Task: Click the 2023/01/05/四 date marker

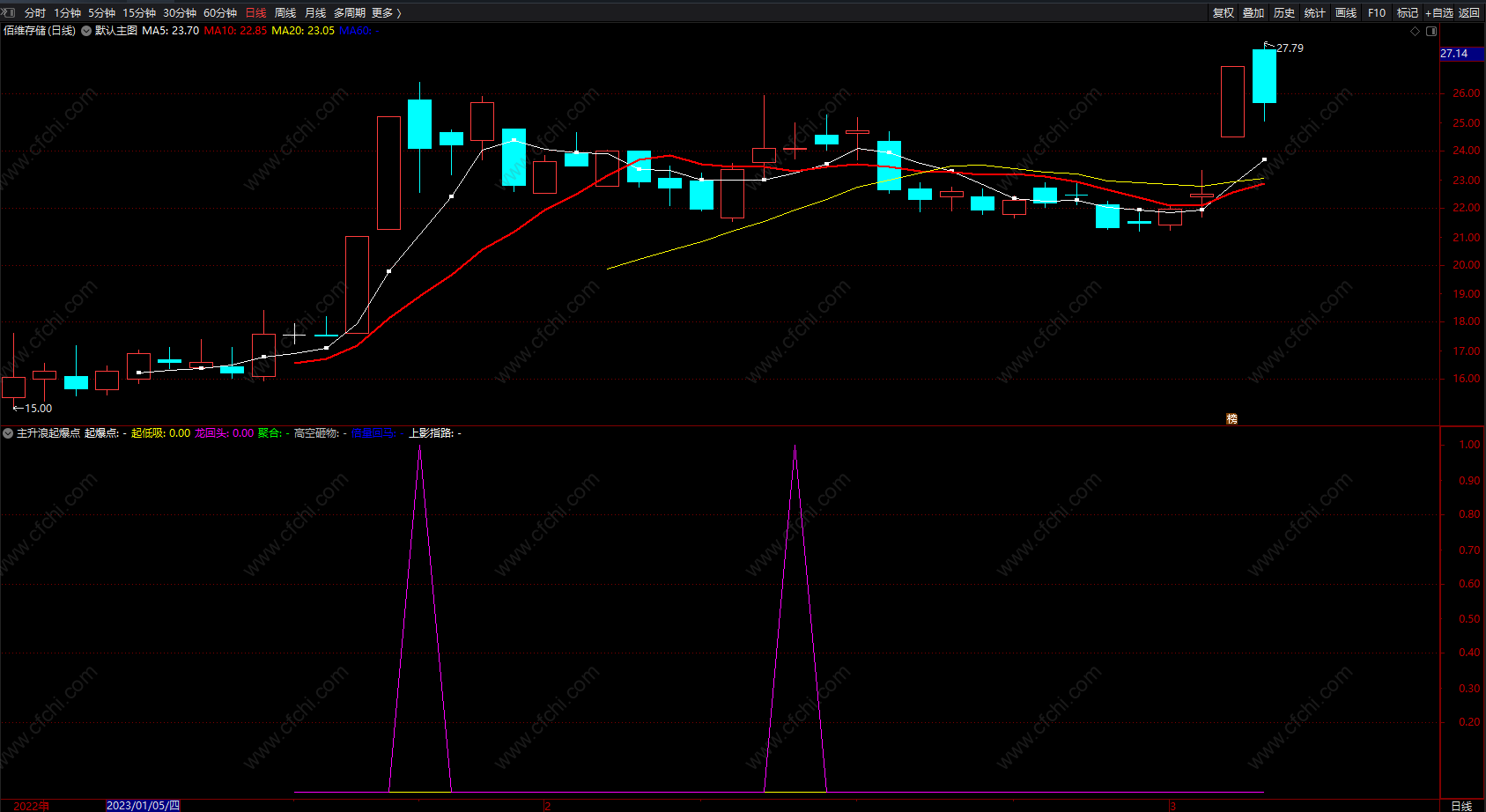Action: [143, 806]
